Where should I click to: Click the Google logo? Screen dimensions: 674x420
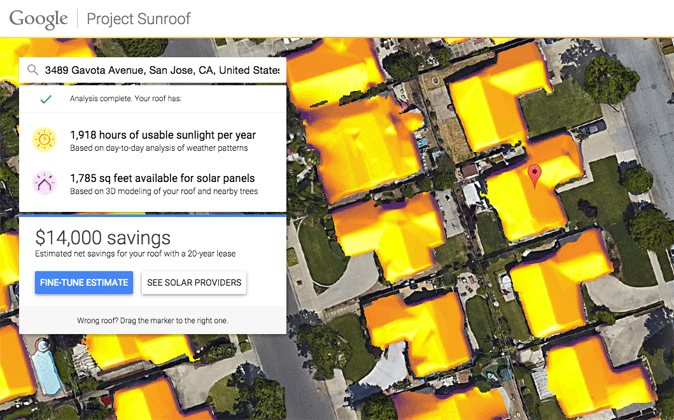[x=38, y=19]
